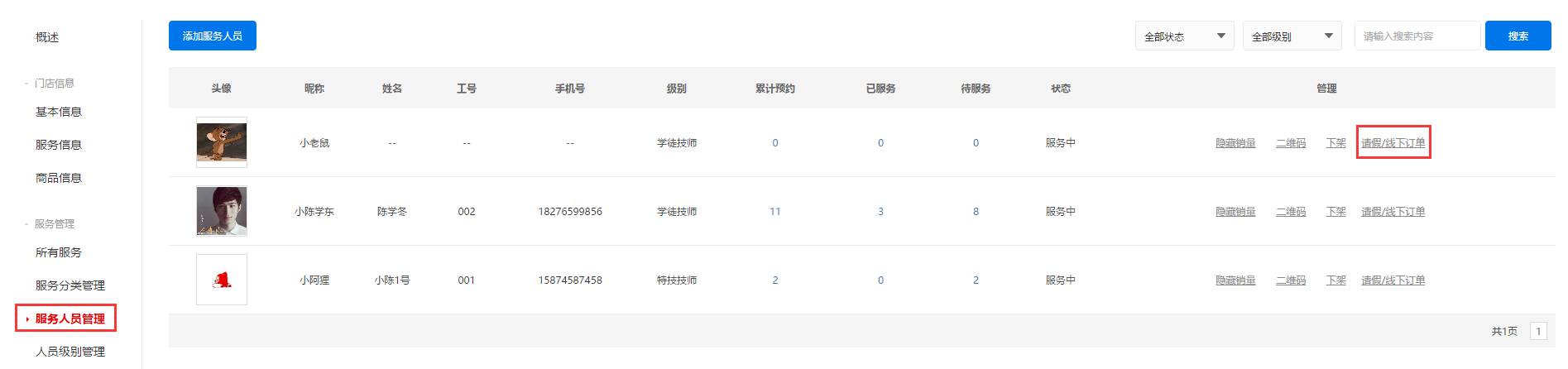Click job number 002
1568x369 pixels.
(x=467, y=212)
